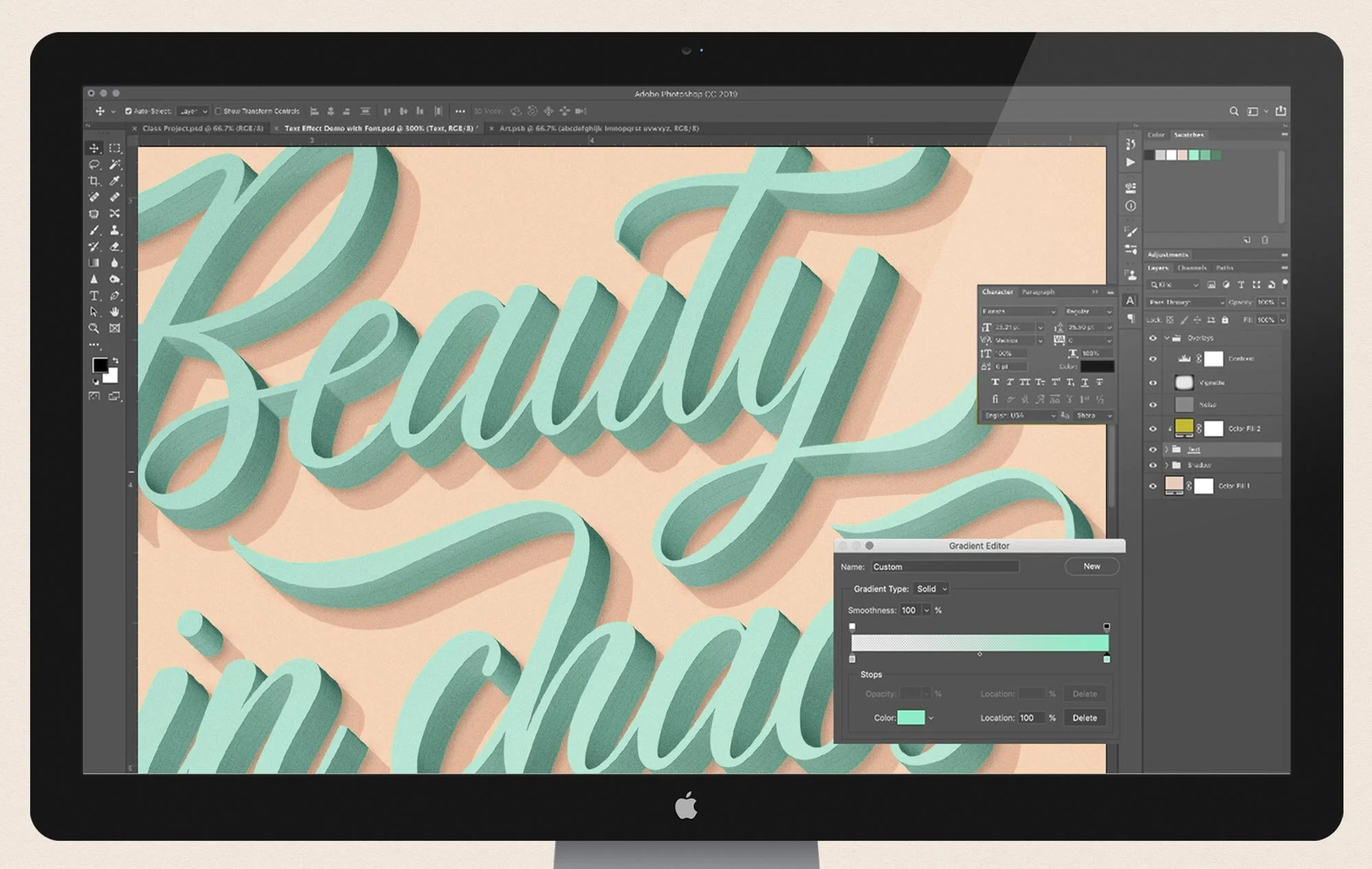Select the Hand tool

[x=115, y=312]
